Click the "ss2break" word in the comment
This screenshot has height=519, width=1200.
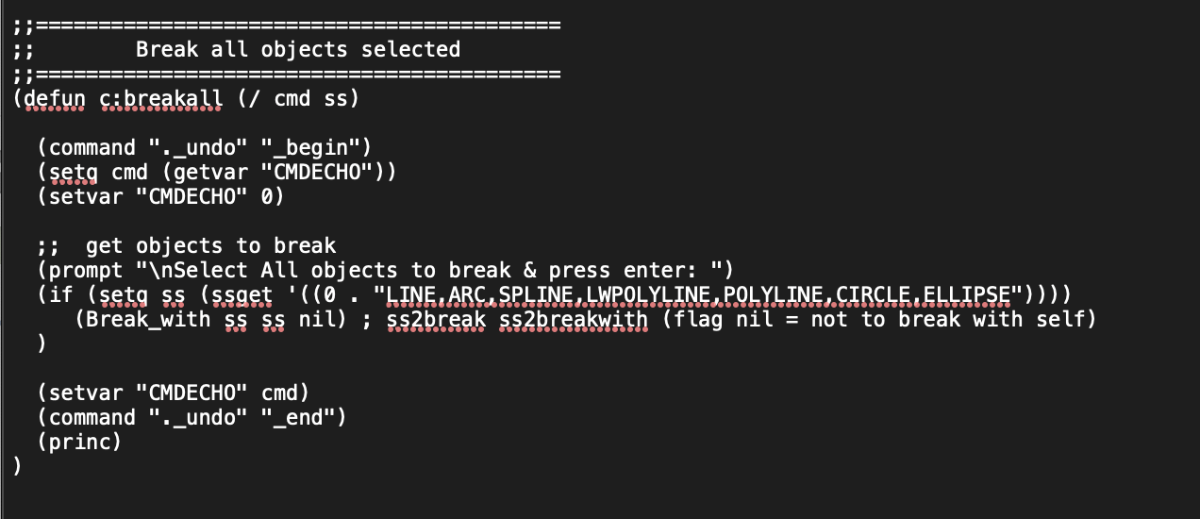point(436,319)
